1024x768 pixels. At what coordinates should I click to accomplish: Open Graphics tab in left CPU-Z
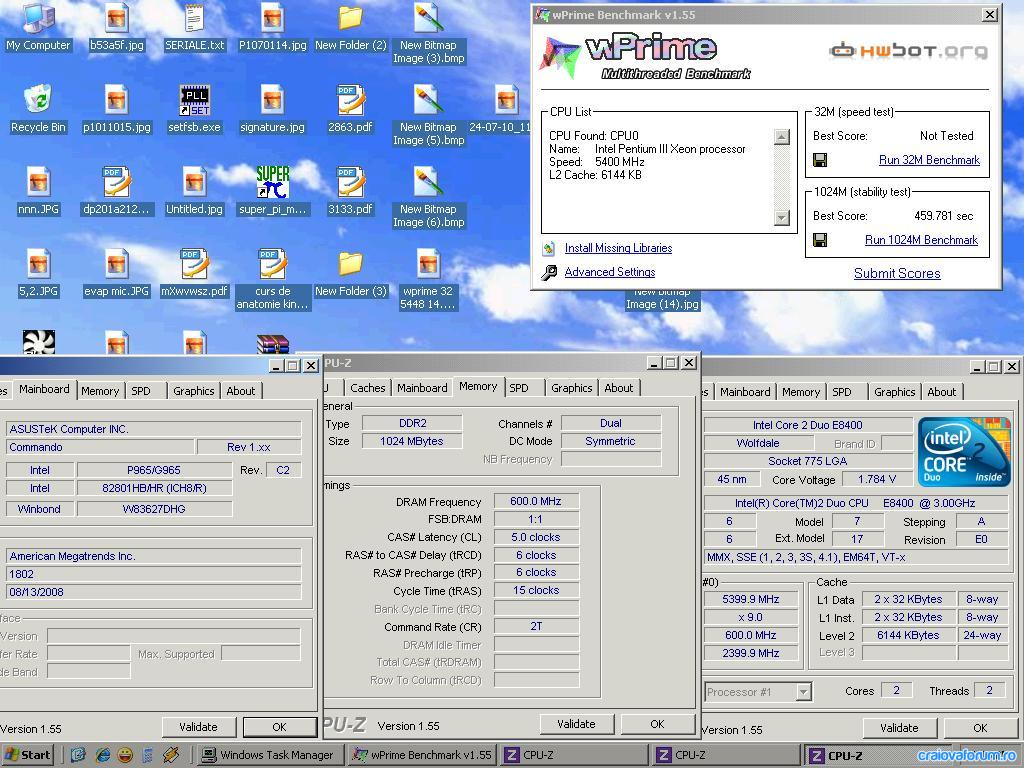(193, 391)
